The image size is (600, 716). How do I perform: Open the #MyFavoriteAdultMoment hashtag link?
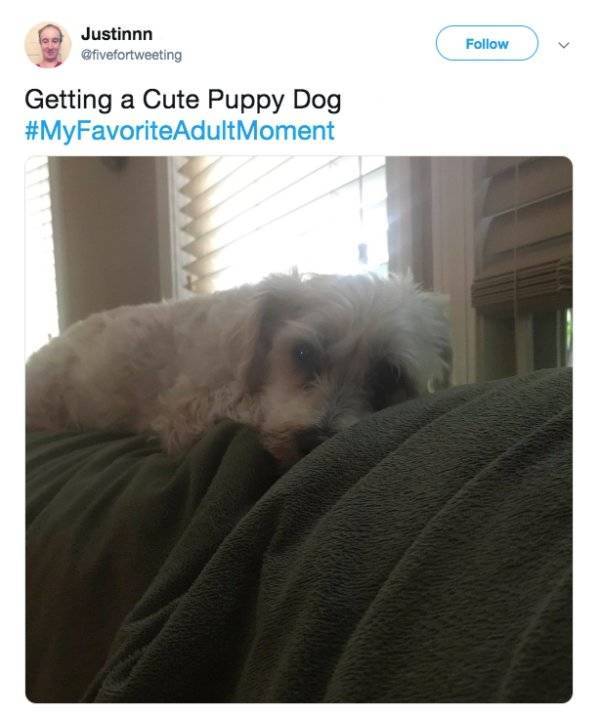click(179, 131)
